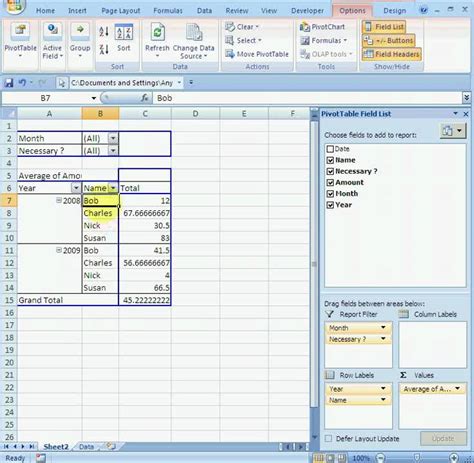Open the Name field filter dropdown

tap(113, 188)
